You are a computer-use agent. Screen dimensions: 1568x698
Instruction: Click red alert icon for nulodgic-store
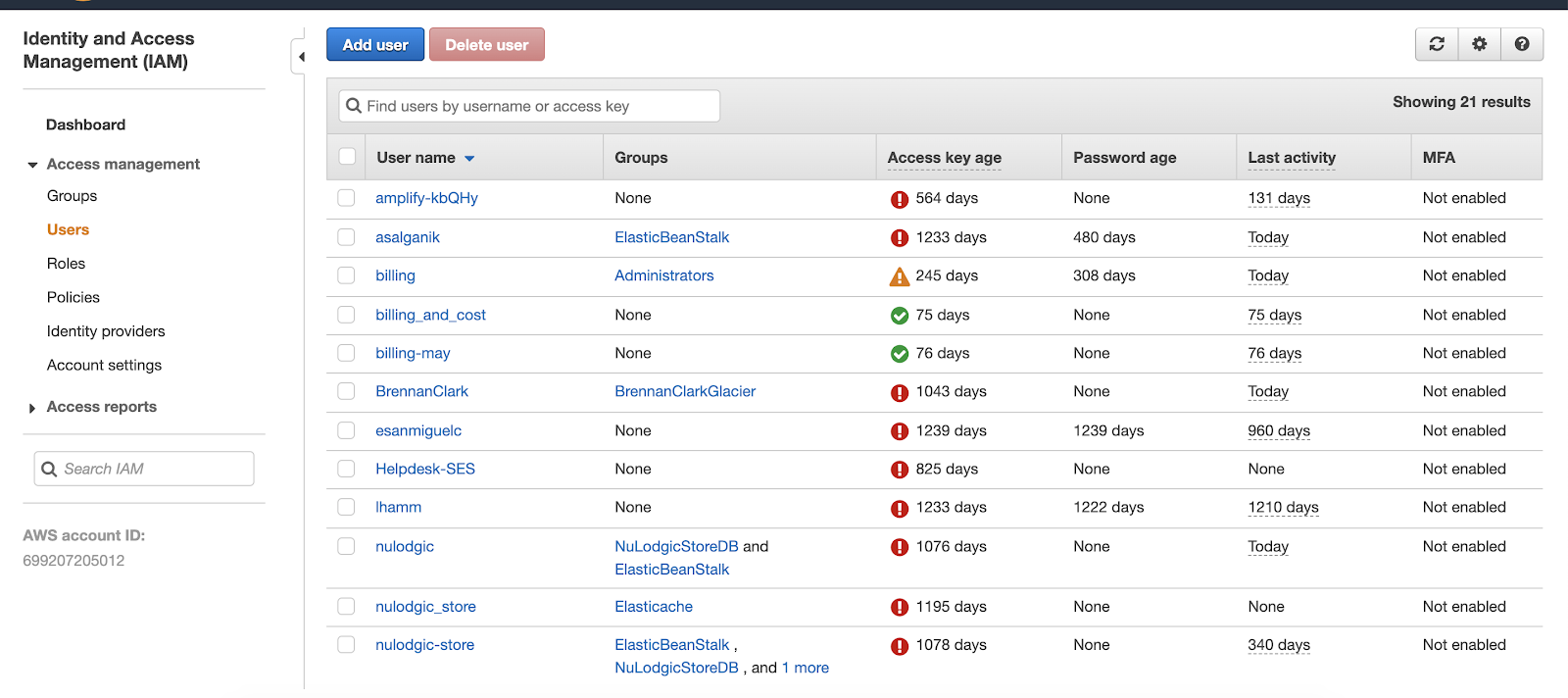coord(900,646)
